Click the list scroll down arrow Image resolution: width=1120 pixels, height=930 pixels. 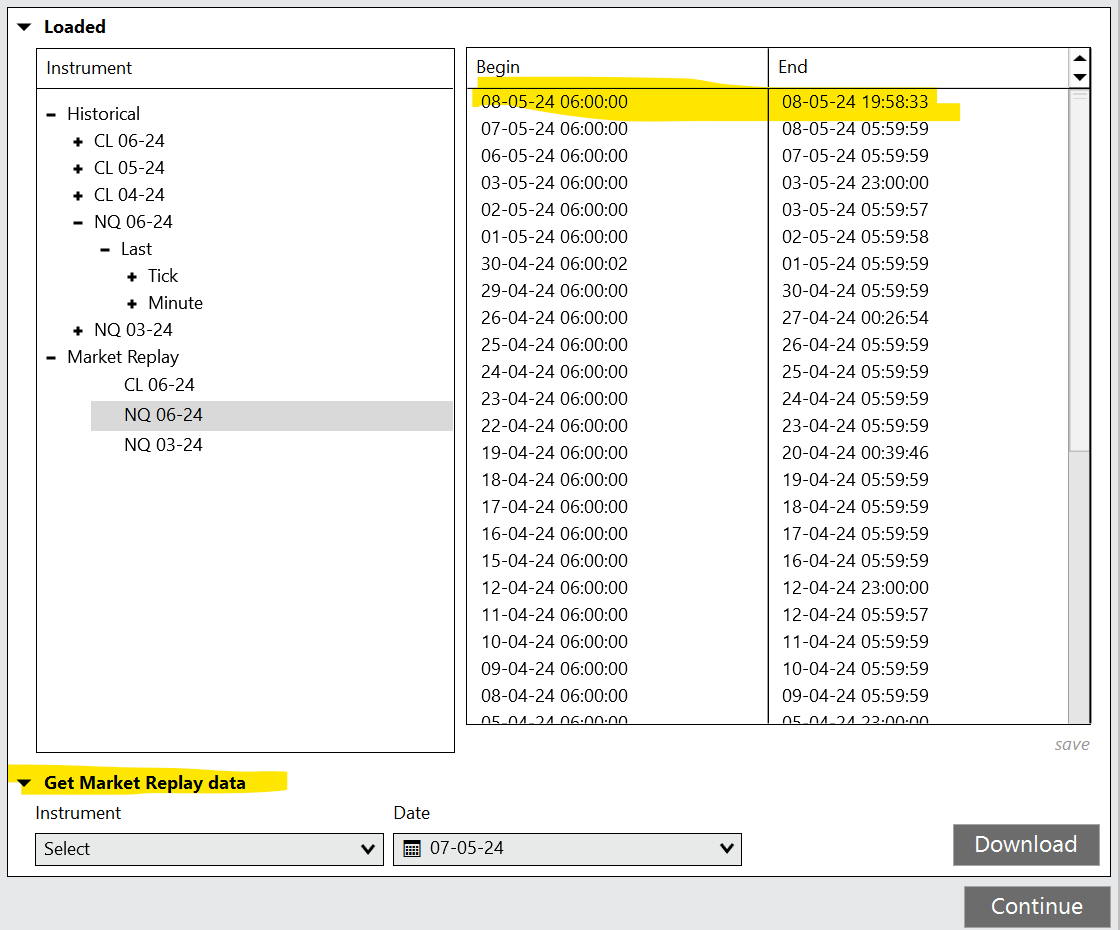pos(1079,77)
